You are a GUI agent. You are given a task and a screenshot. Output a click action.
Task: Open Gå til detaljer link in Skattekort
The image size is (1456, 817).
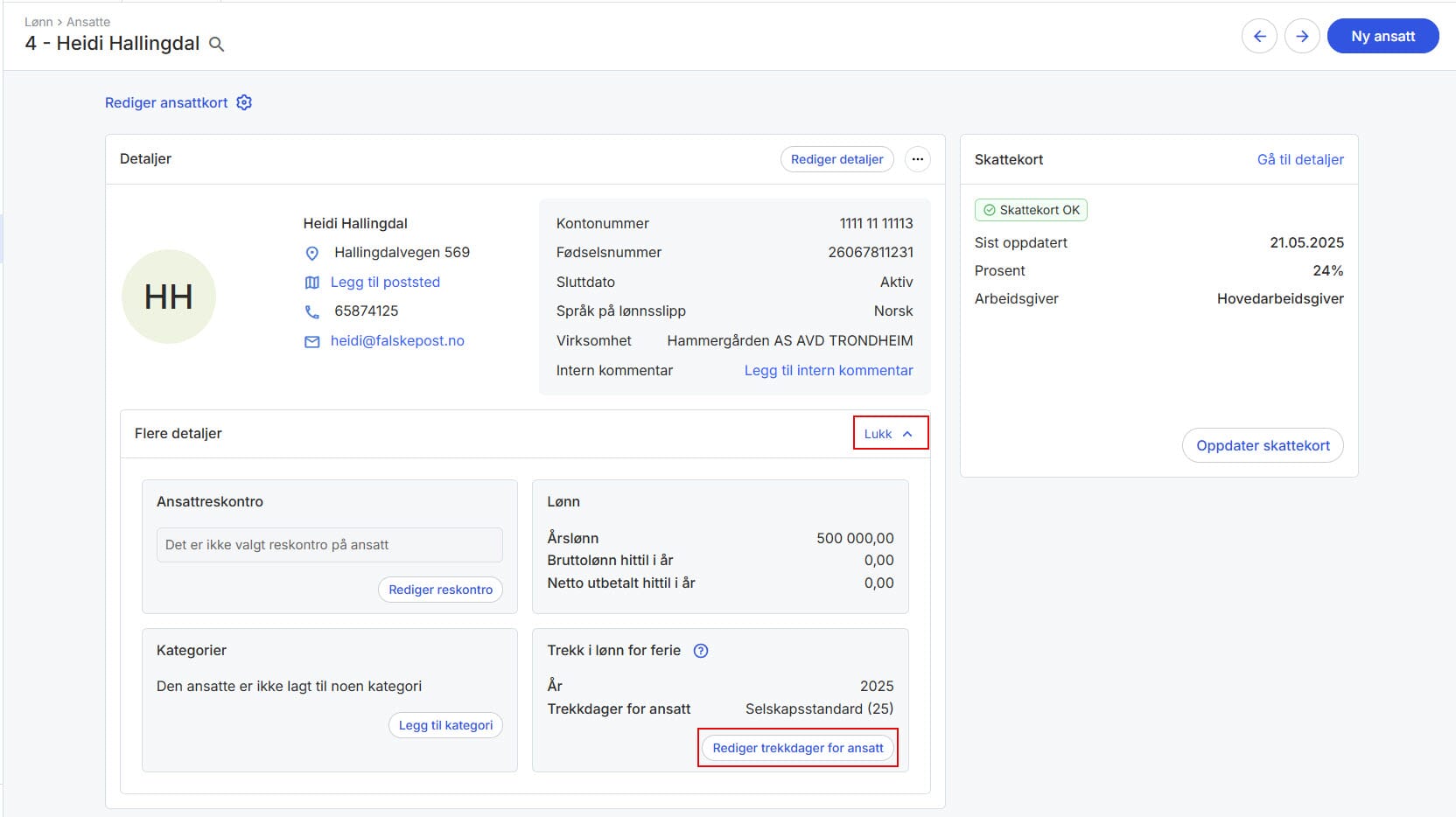(x=1300, y=159)
